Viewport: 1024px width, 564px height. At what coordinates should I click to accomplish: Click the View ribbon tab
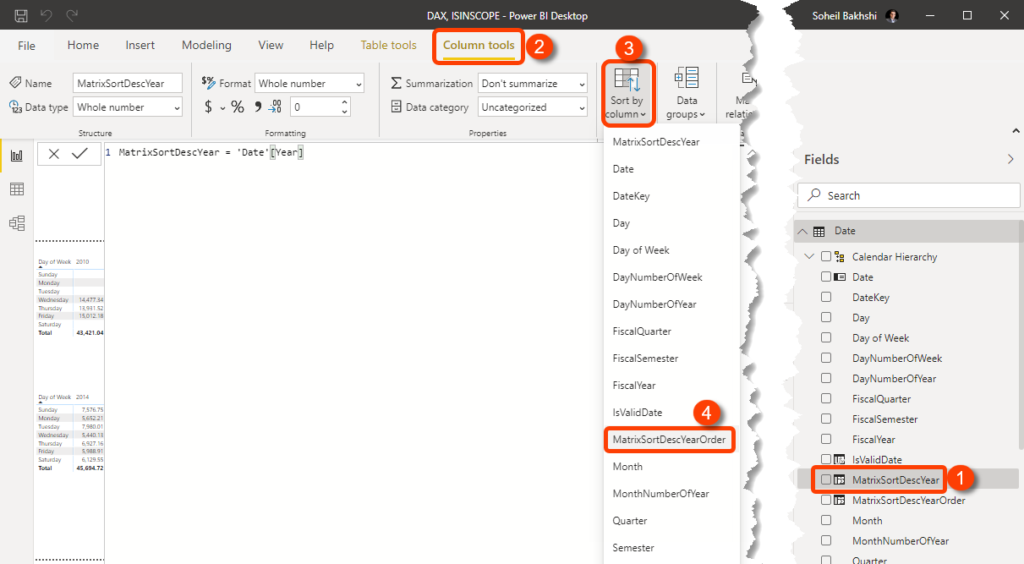point(270,45)
